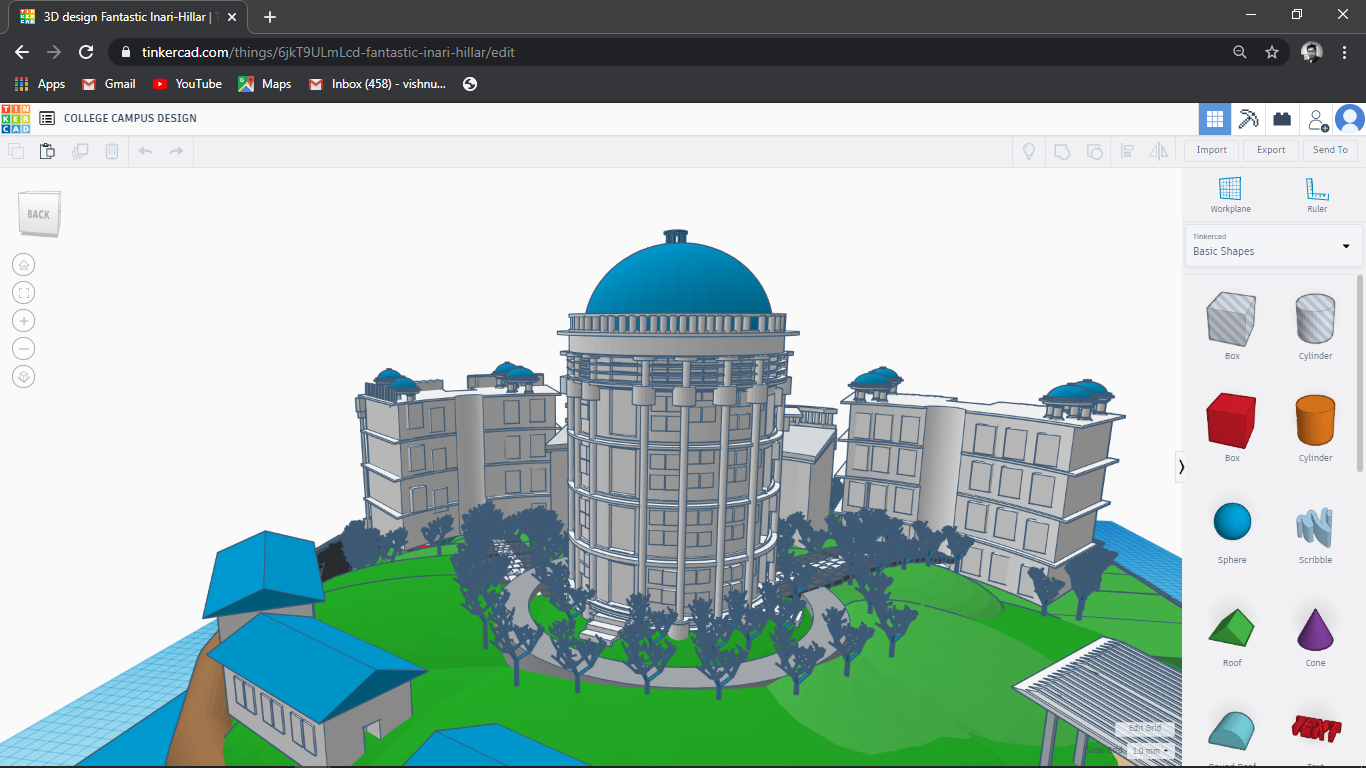
Task: Open the YouTube bookmark
Action: tap(187, 84)
